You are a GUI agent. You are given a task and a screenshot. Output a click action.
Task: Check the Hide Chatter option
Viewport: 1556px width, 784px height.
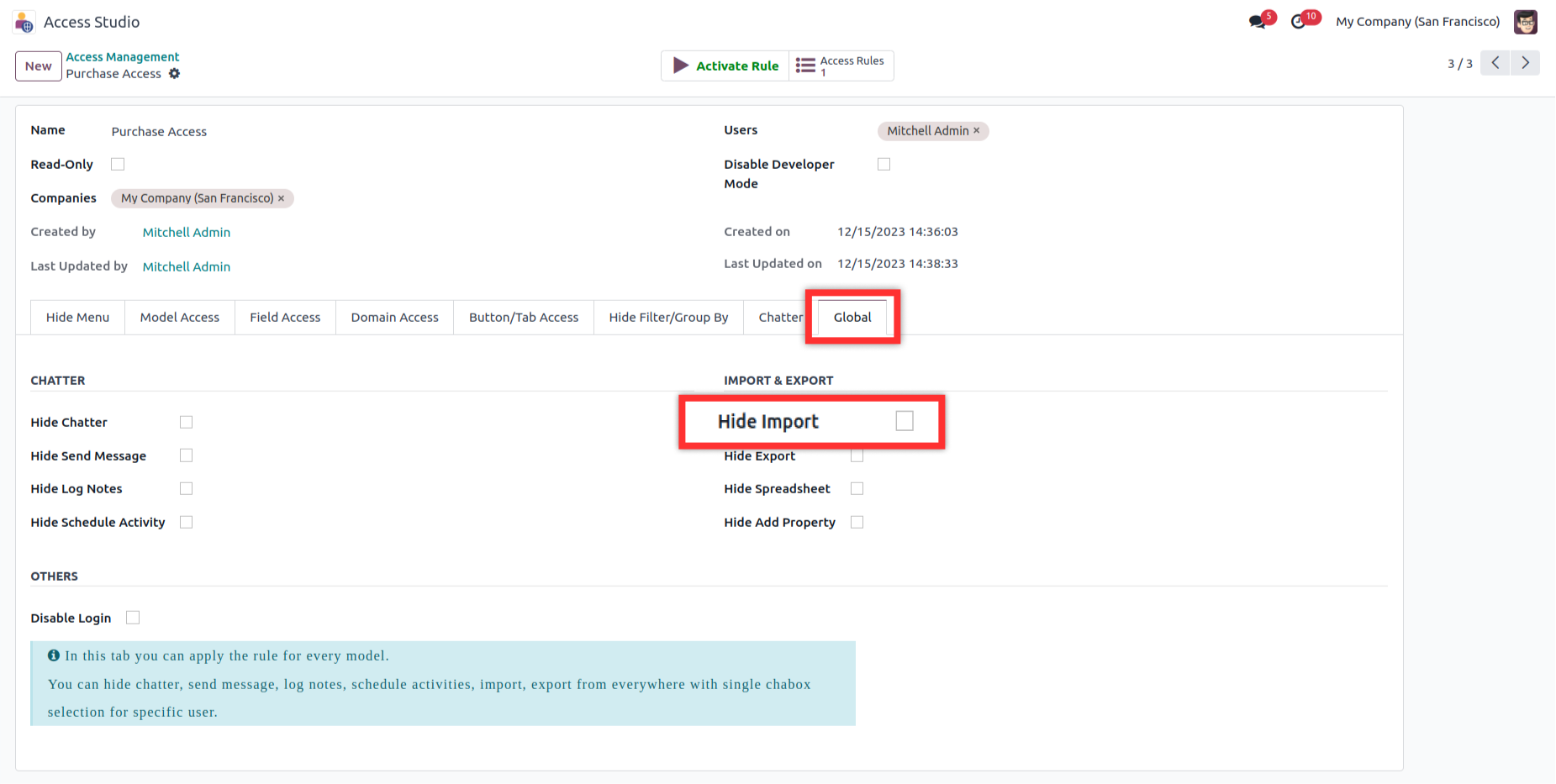[186, 422]
